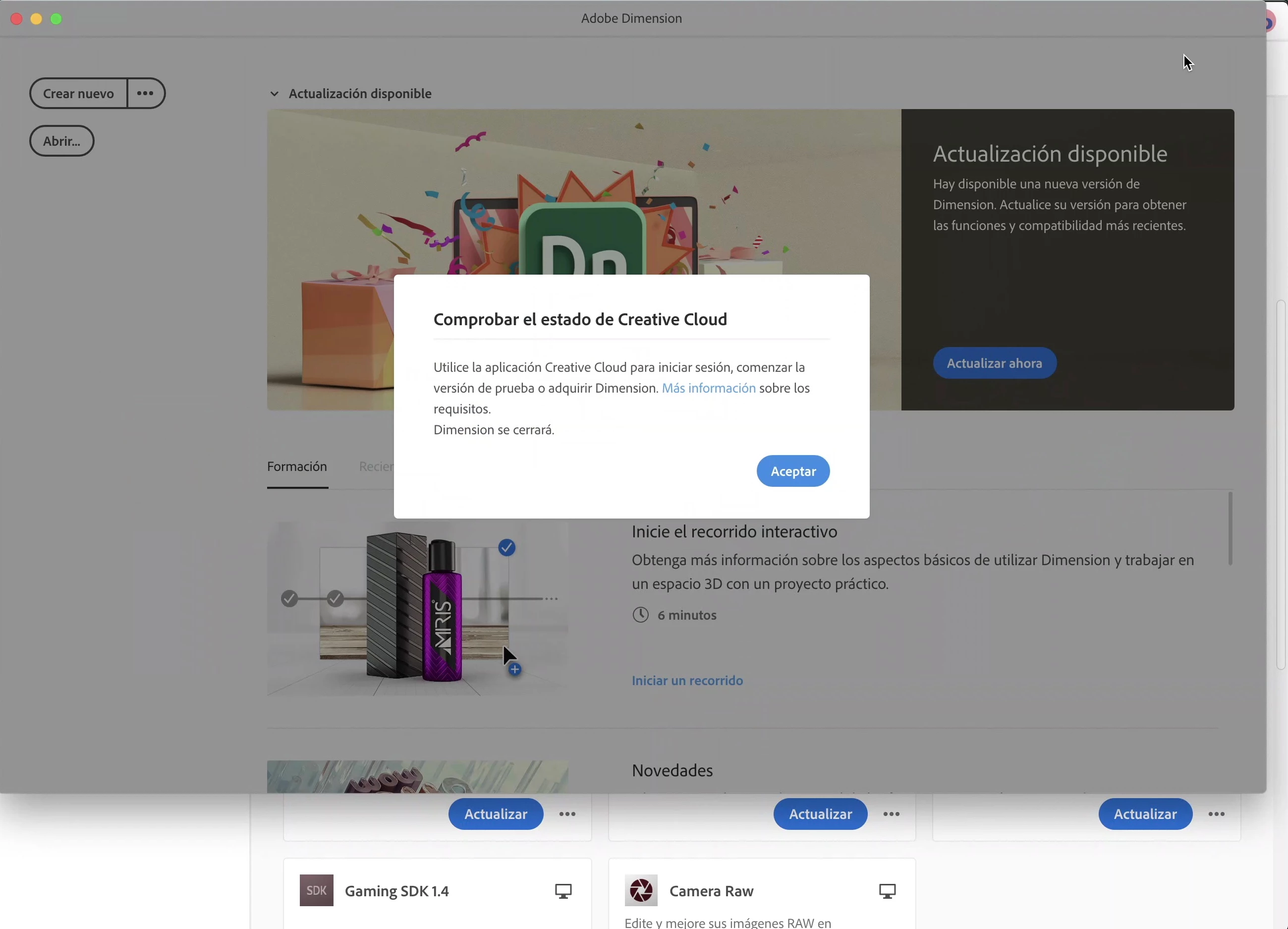Screen dimensions: 1288x929
Task: Open the Crear nuevo more options dropdown
Action: pos(145,93)
